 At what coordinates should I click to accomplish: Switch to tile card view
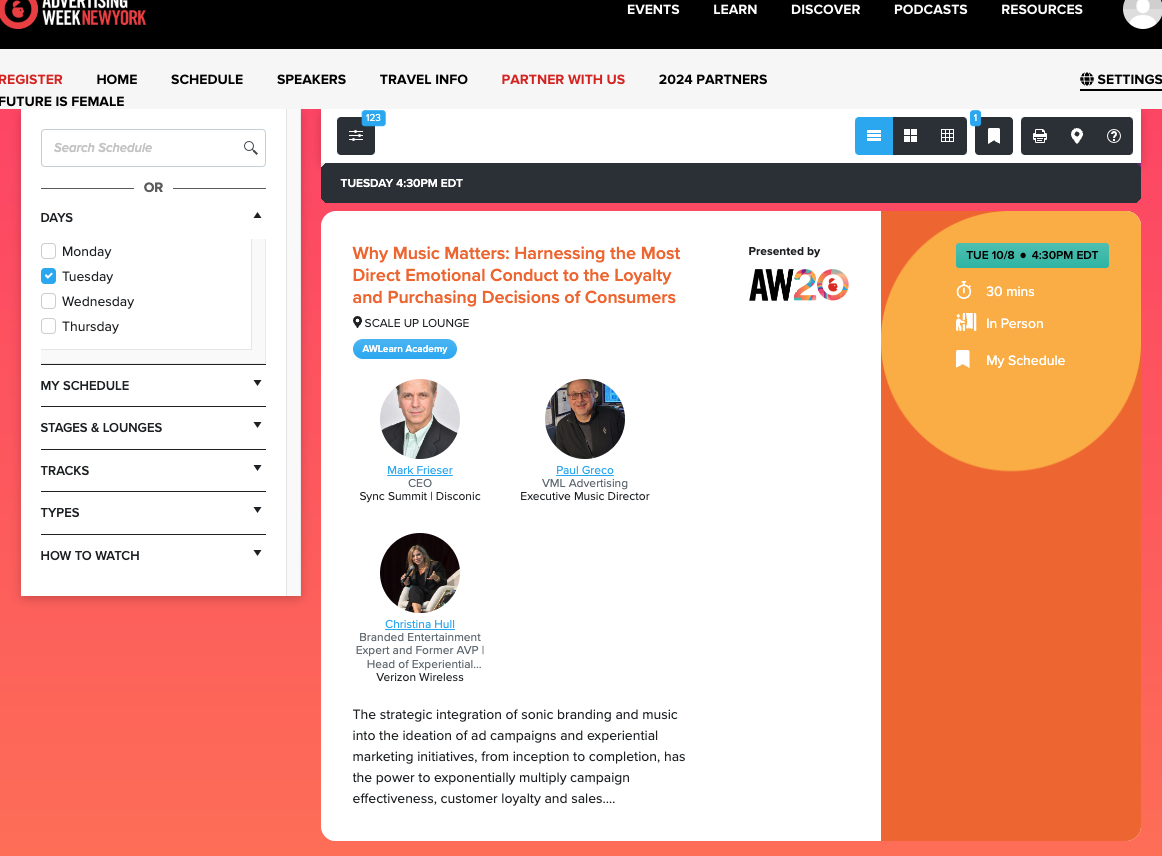point(911,136)
